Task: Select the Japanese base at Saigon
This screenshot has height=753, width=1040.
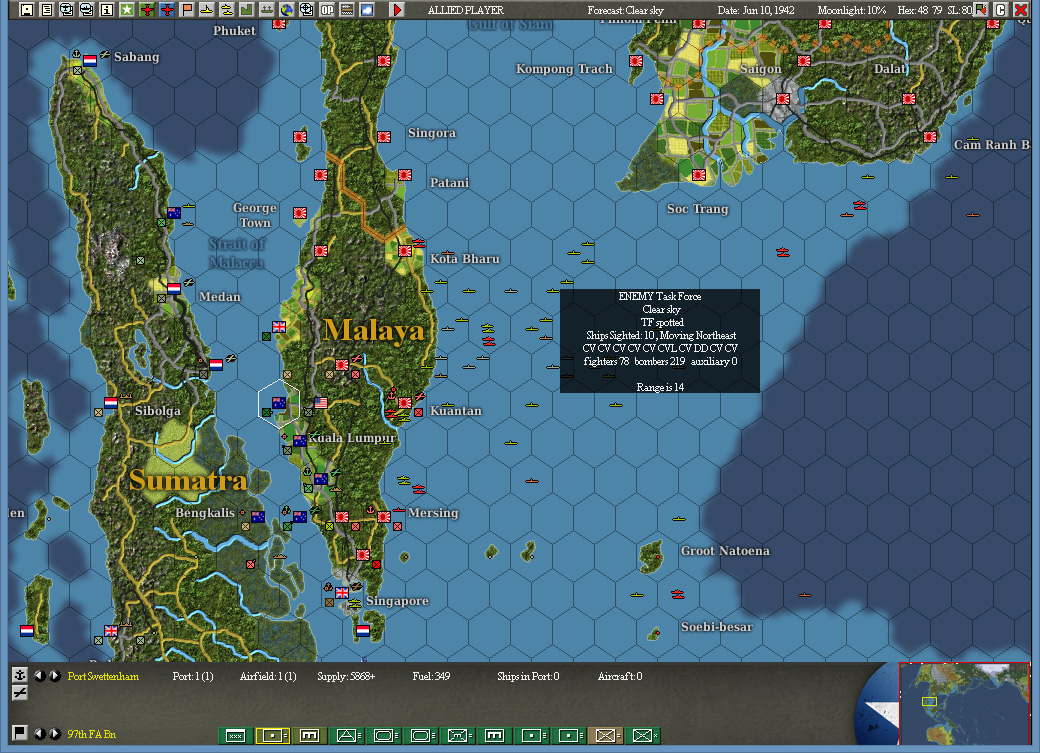Action: [783, 99]
